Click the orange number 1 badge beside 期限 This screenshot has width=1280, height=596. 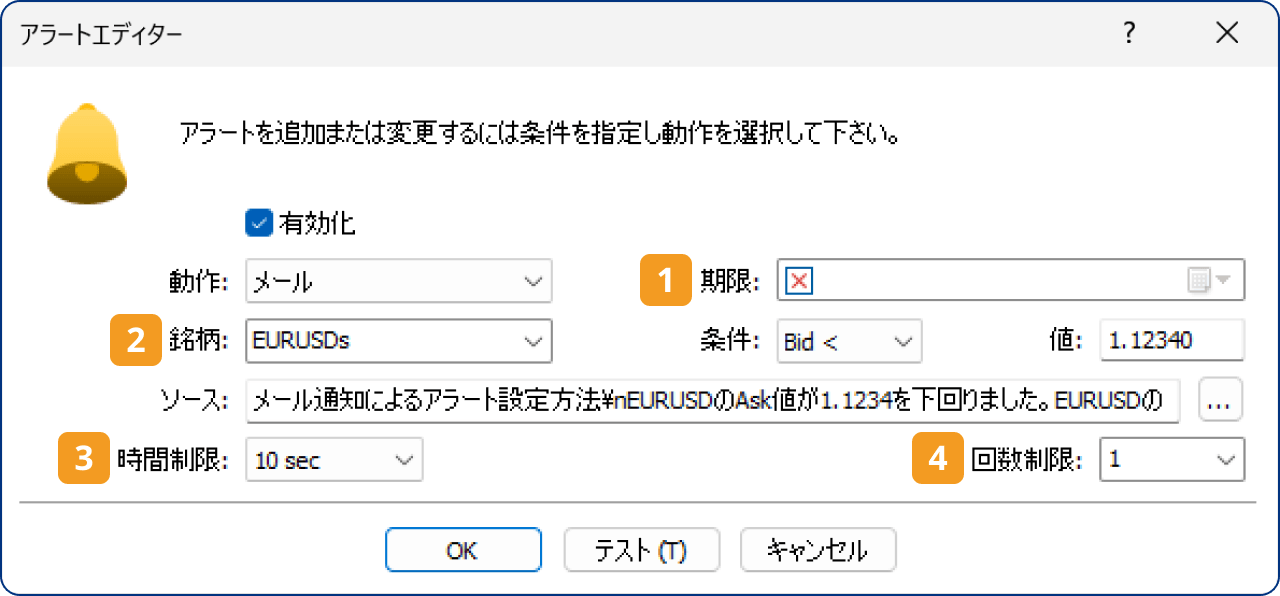click(x=664, y=281)
